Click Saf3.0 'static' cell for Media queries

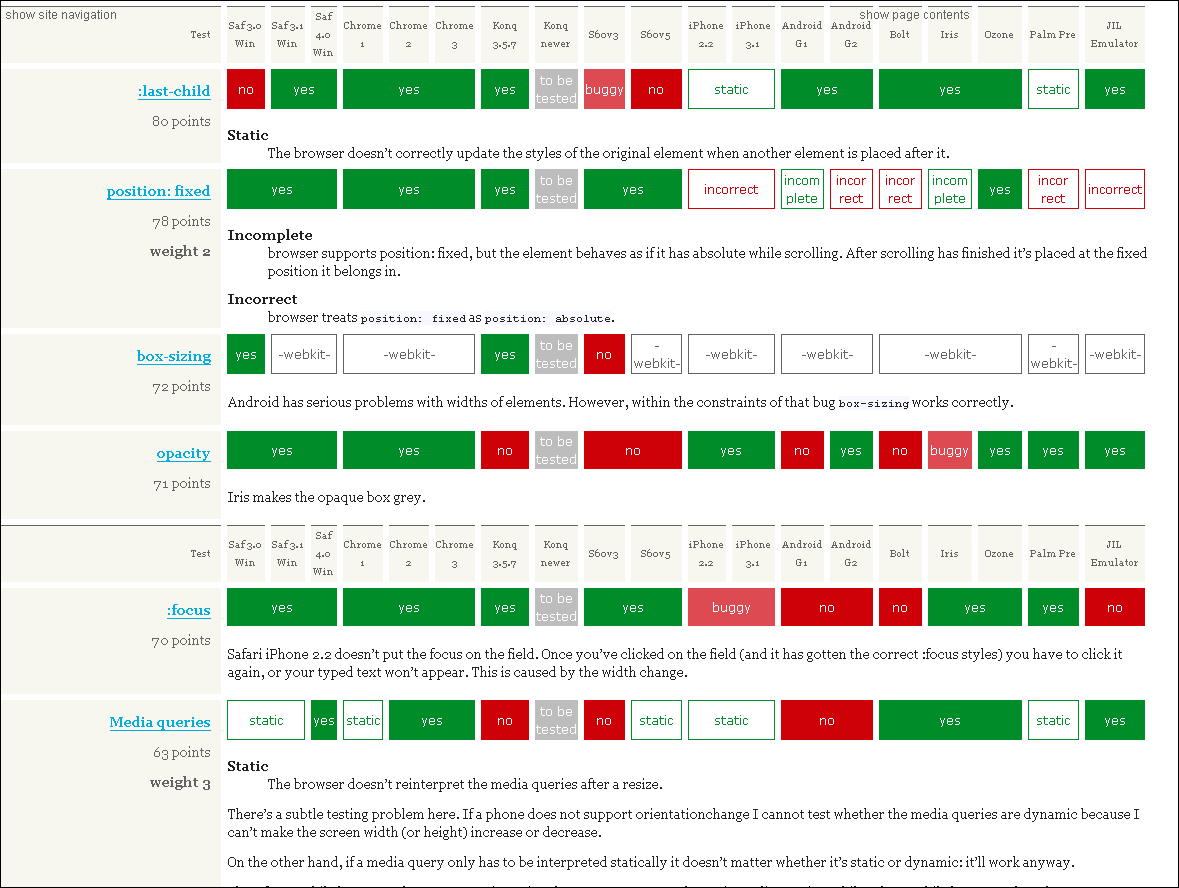(266, 720)
